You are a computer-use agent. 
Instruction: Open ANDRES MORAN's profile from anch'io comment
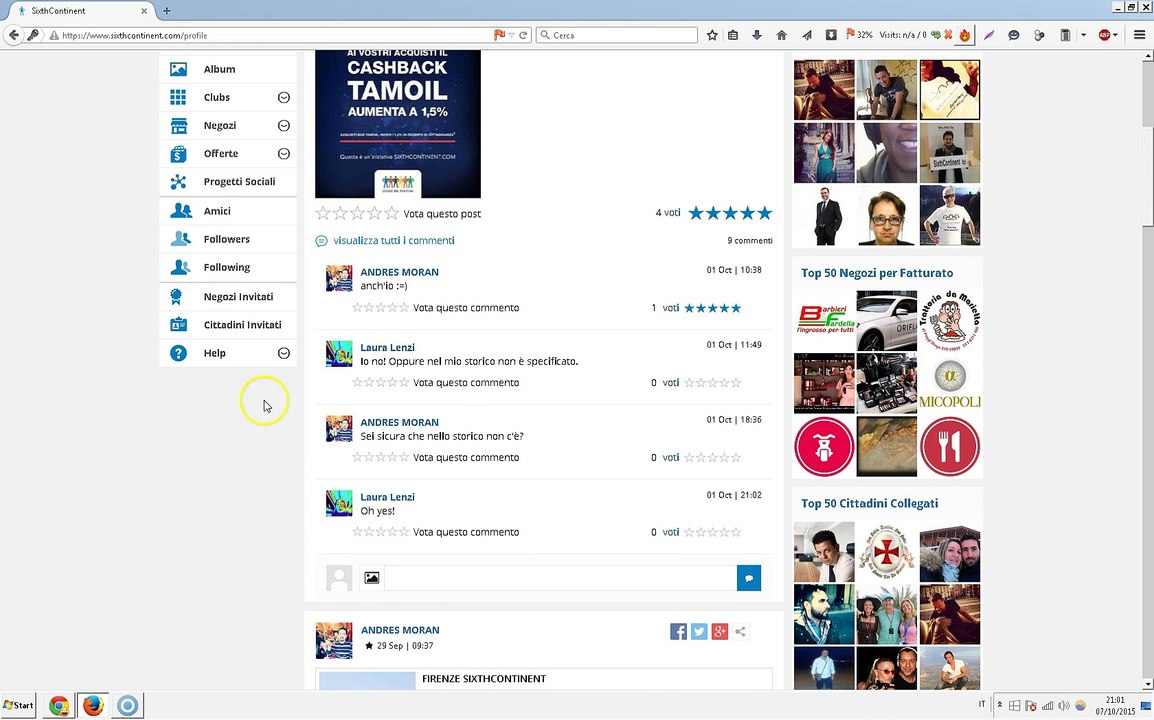pos(400,272)
